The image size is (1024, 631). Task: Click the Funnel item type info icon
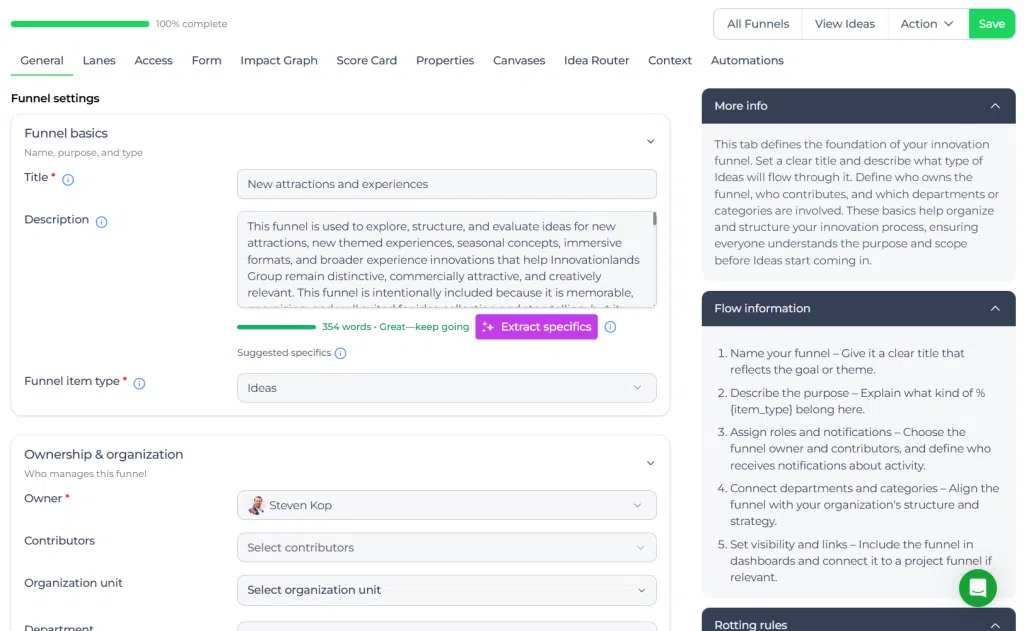tap(139, 383)
